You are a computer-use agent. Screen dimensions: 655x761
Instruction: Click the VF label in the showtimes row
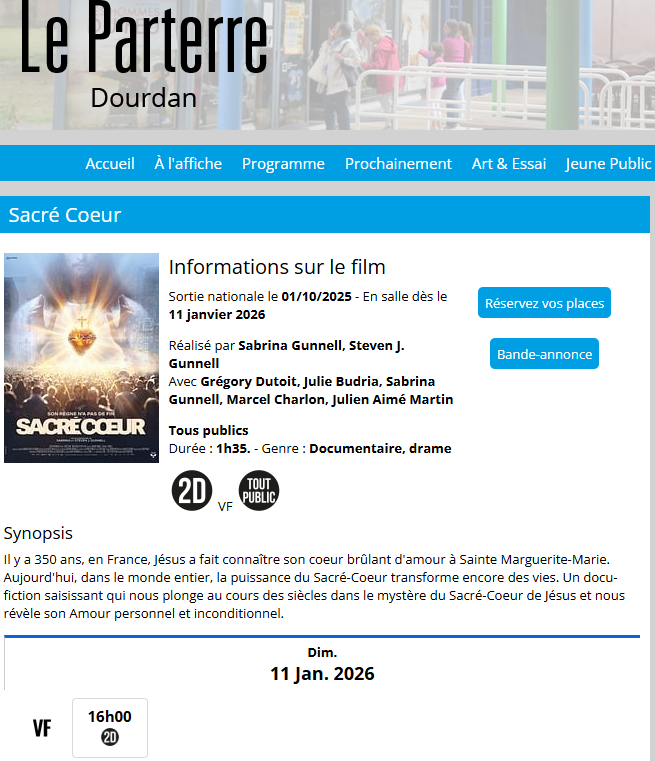point(42,728)
